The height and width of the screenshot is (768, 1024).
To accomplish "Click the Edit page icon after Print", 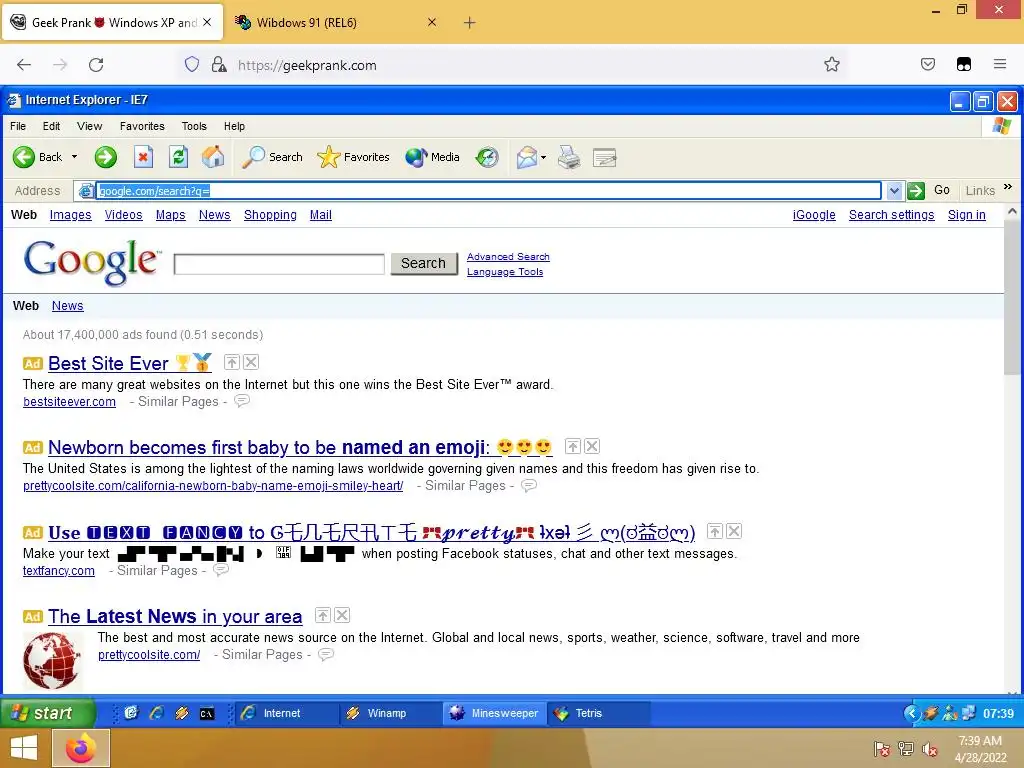I will 605,157.
